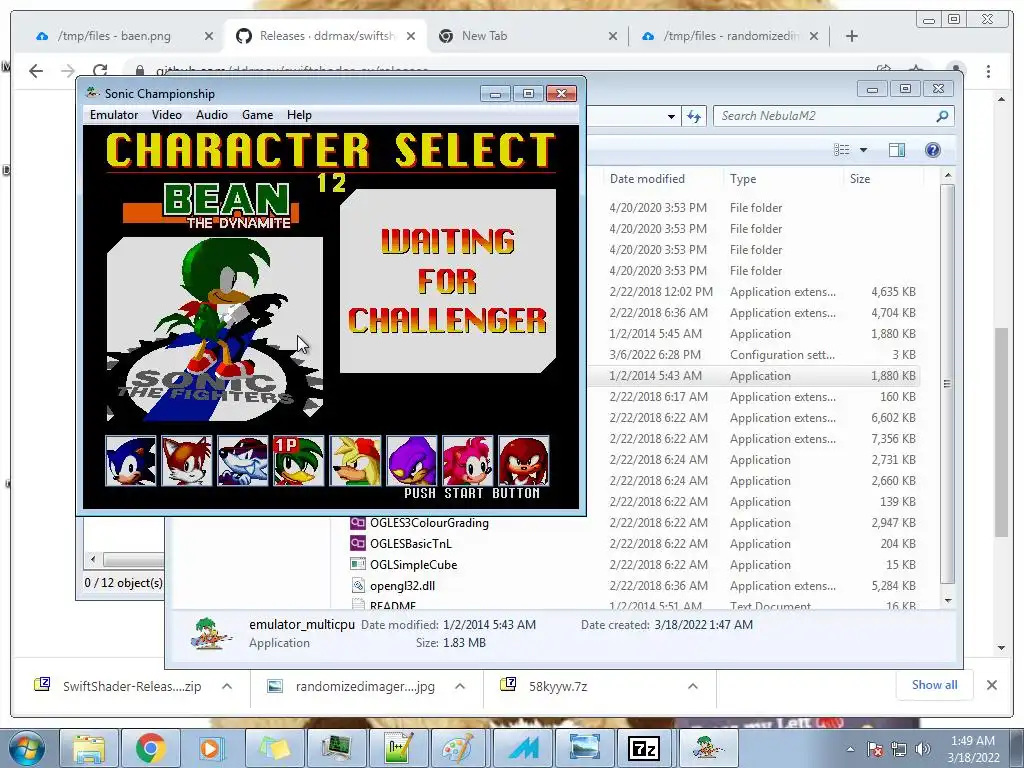Screen dimensions: 1024x768
Task: Open the Emulator menu in Sonic Championship
Action: click(x=114, y=115)
